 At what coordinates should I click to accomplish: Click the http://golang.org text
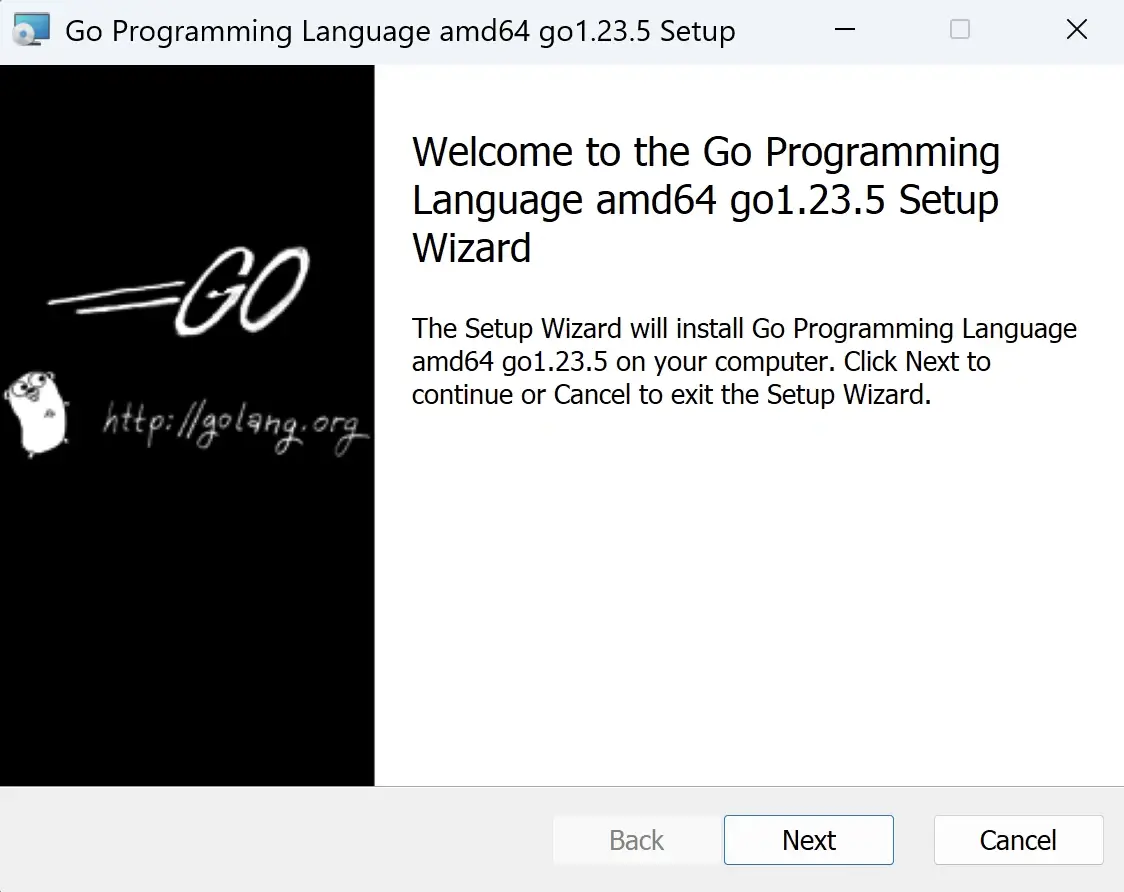tap(236, 427)
